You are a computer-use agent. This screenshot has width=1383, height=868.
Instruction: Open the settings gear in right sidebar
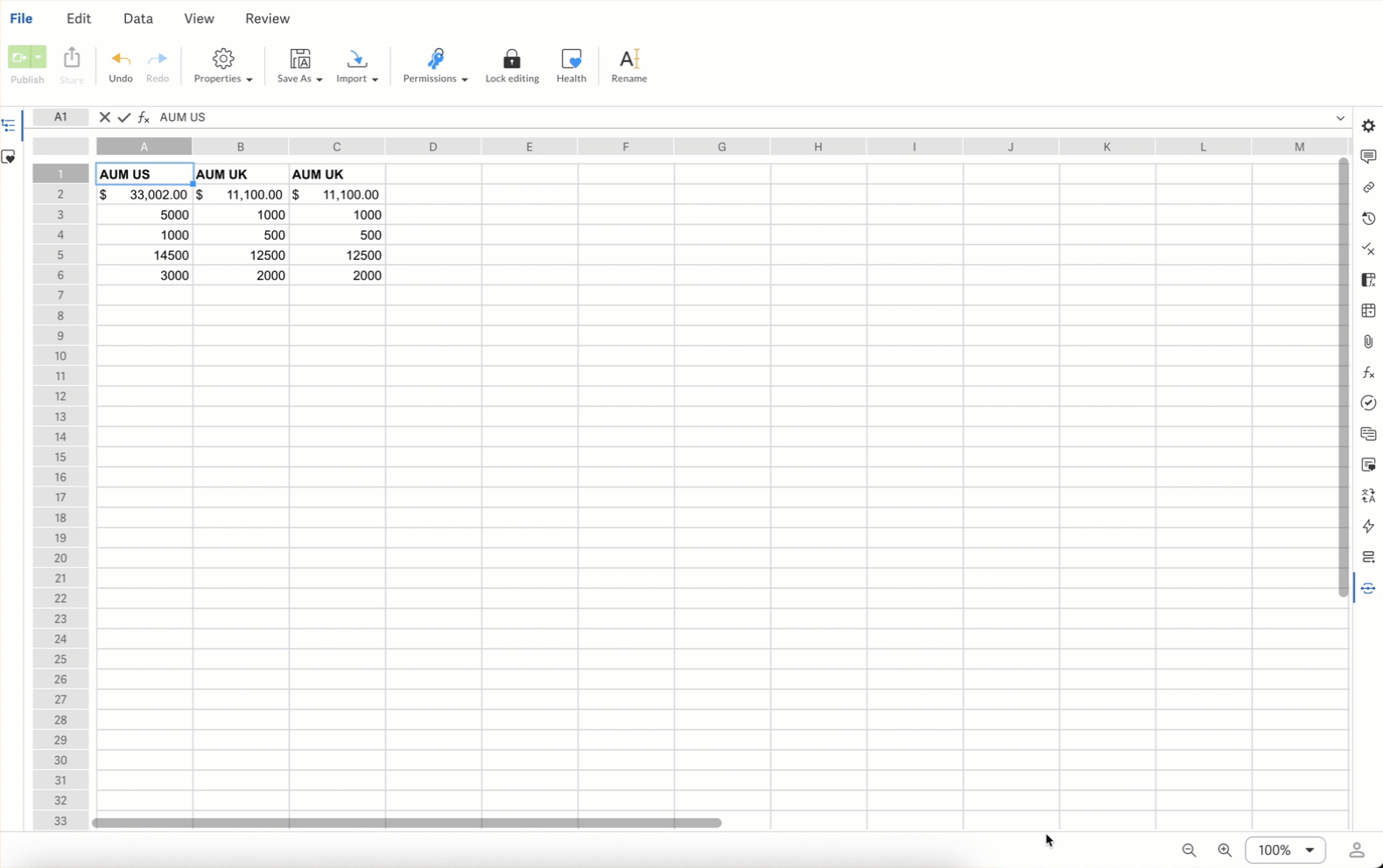1369,126
